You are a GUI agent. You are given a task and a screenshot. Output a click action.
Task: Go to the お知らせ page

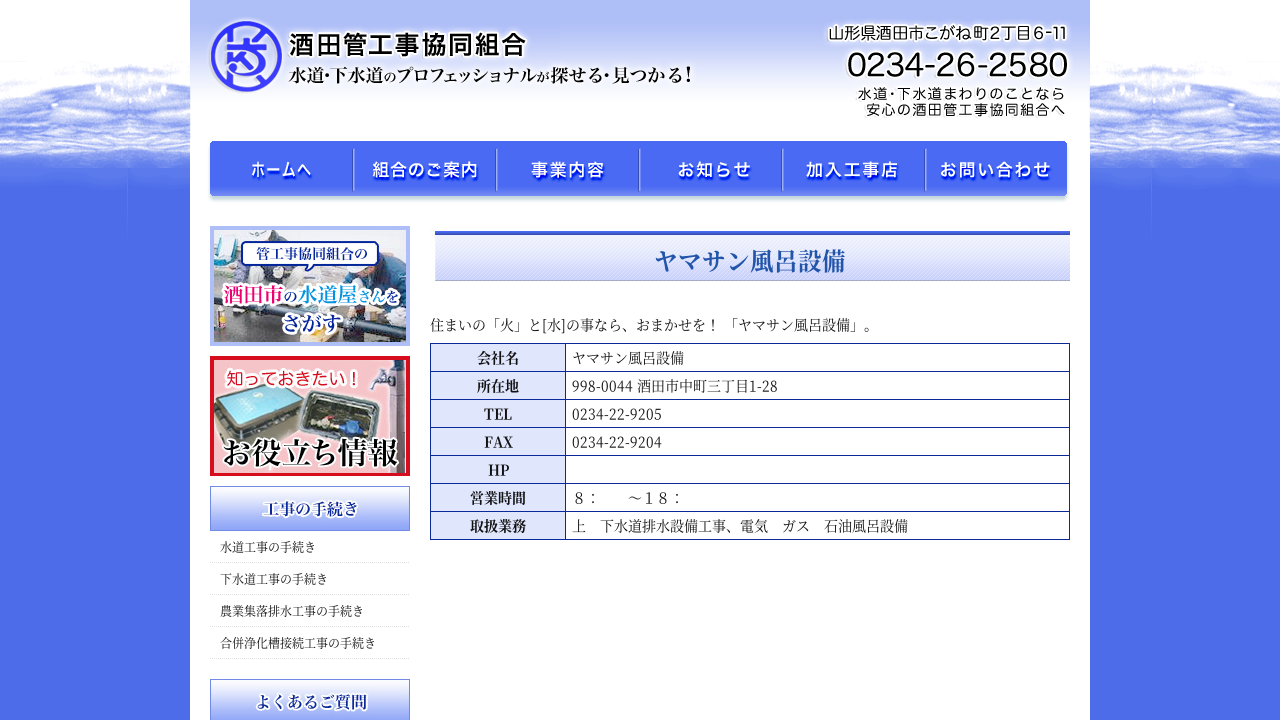[711, 170]
